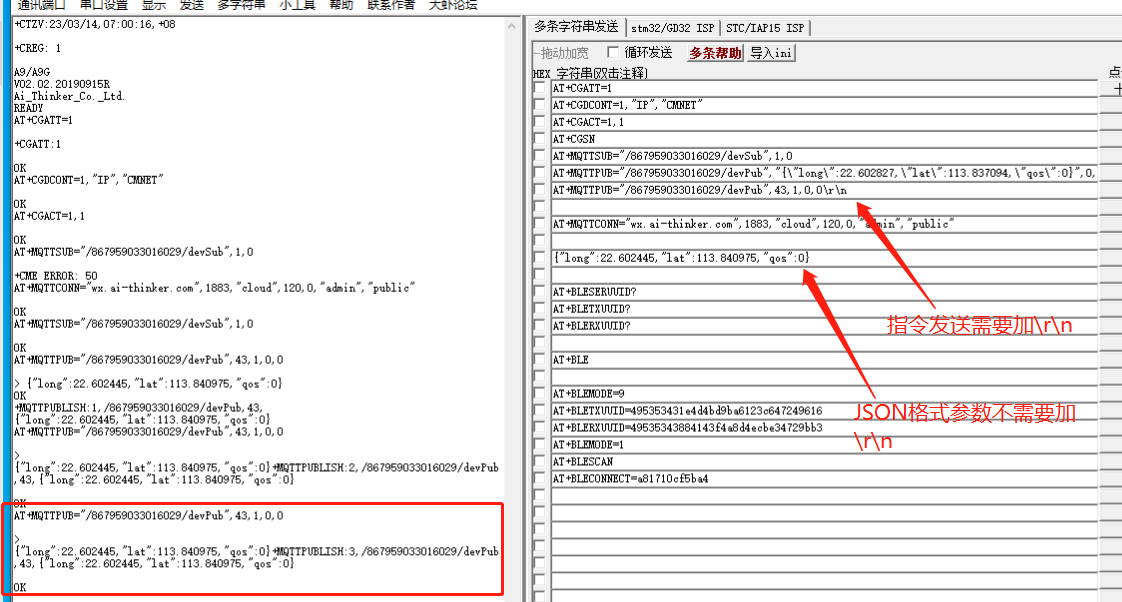1122x602 pixels.
Task: Click the 字符串(双击注释) column header
Action: click(x=602, y=73)
